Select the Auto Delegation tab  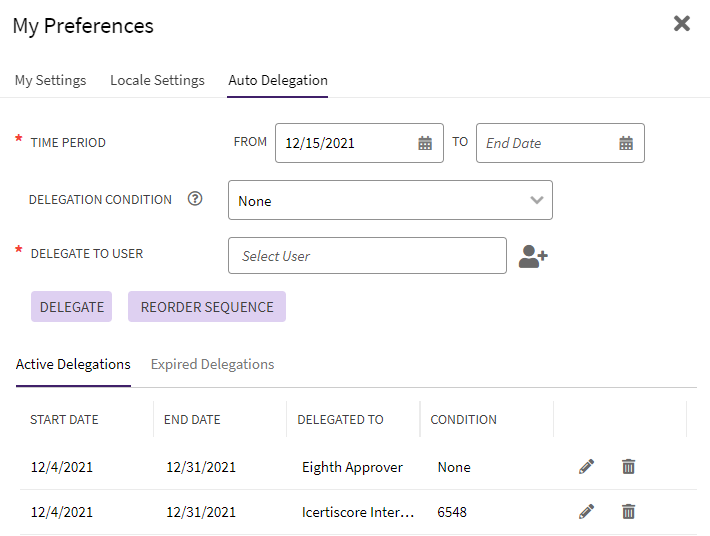[x=278, y=80]
